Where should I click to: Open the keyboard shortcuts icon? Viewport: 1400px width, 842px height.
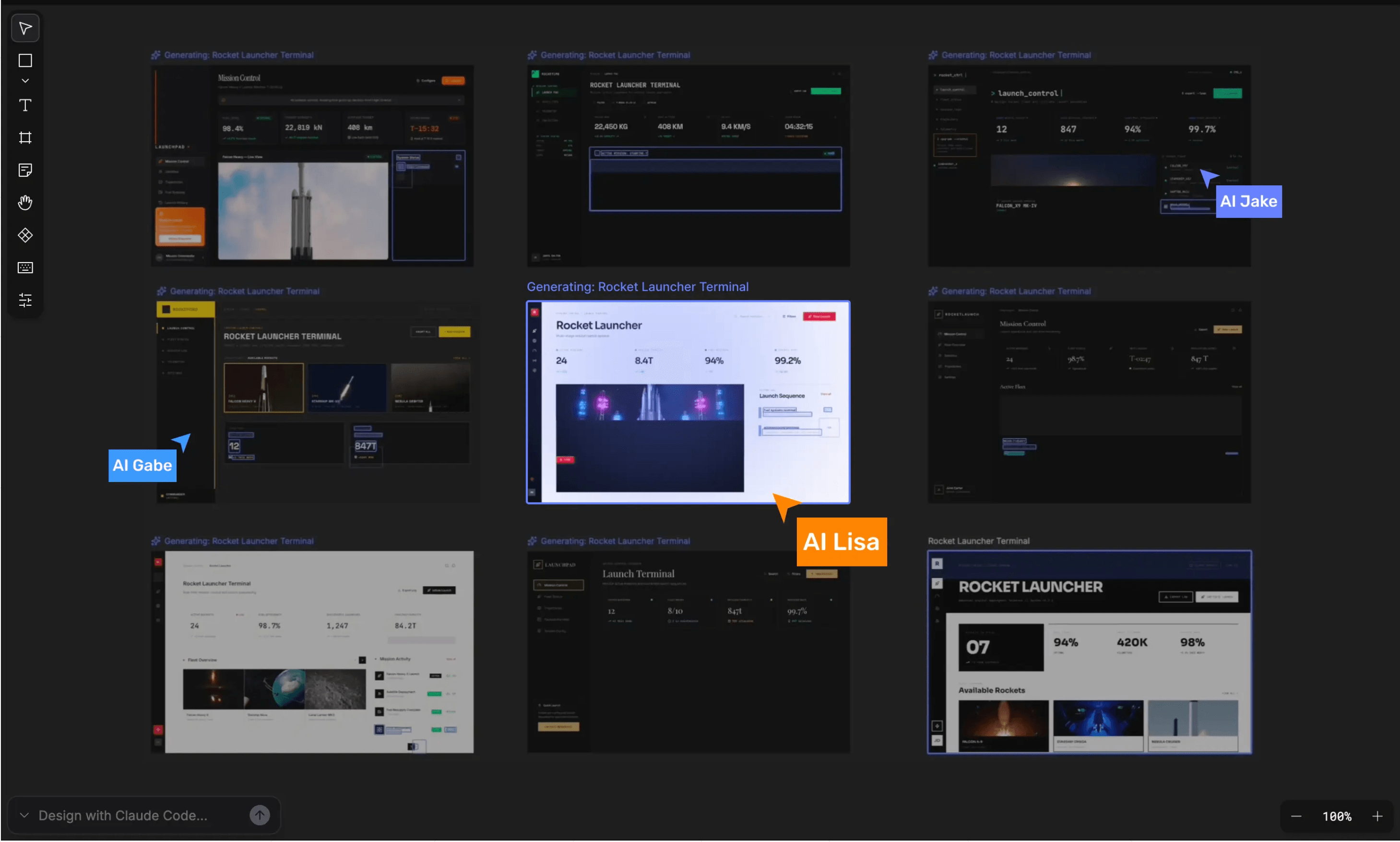coord(25,267)
